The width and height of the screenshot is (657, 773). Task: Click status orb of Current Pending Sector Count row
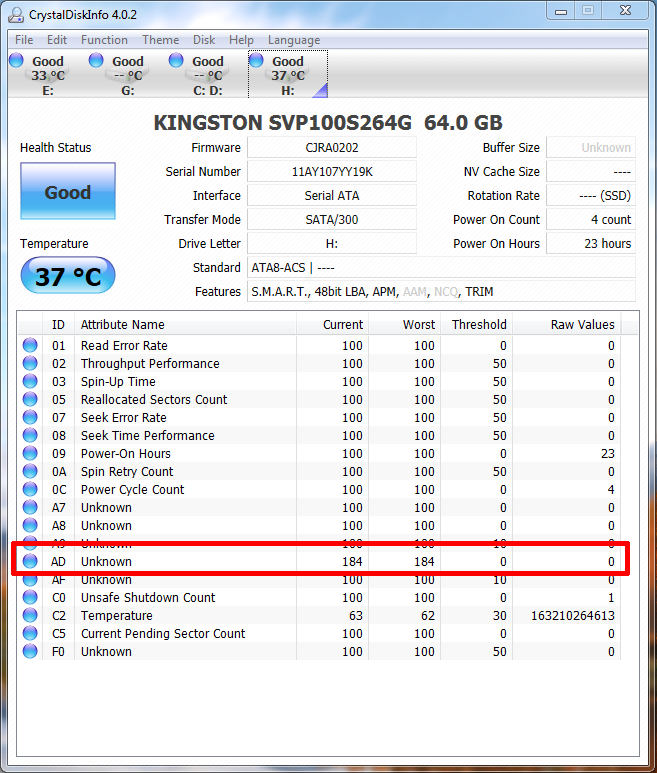(30, 633)
